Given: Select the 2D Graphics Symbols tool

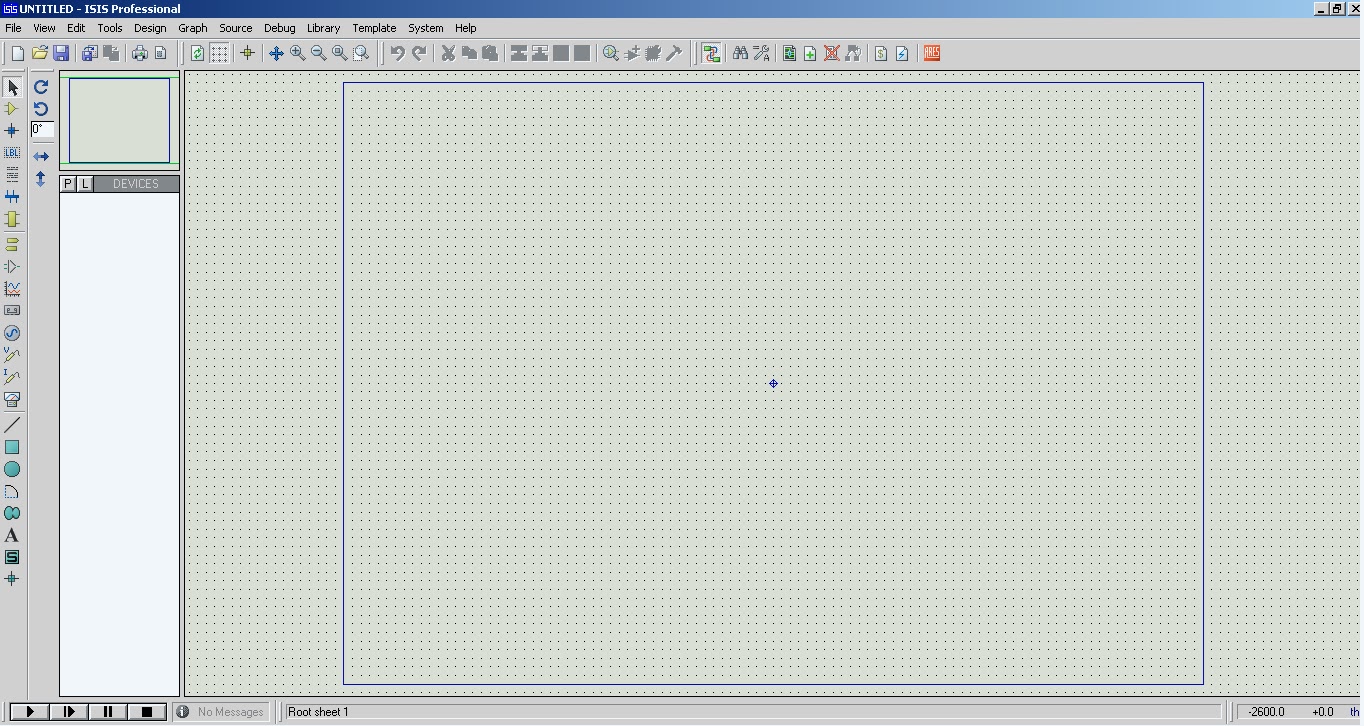Looking at the screenshot, I should [x=12, y=557].
